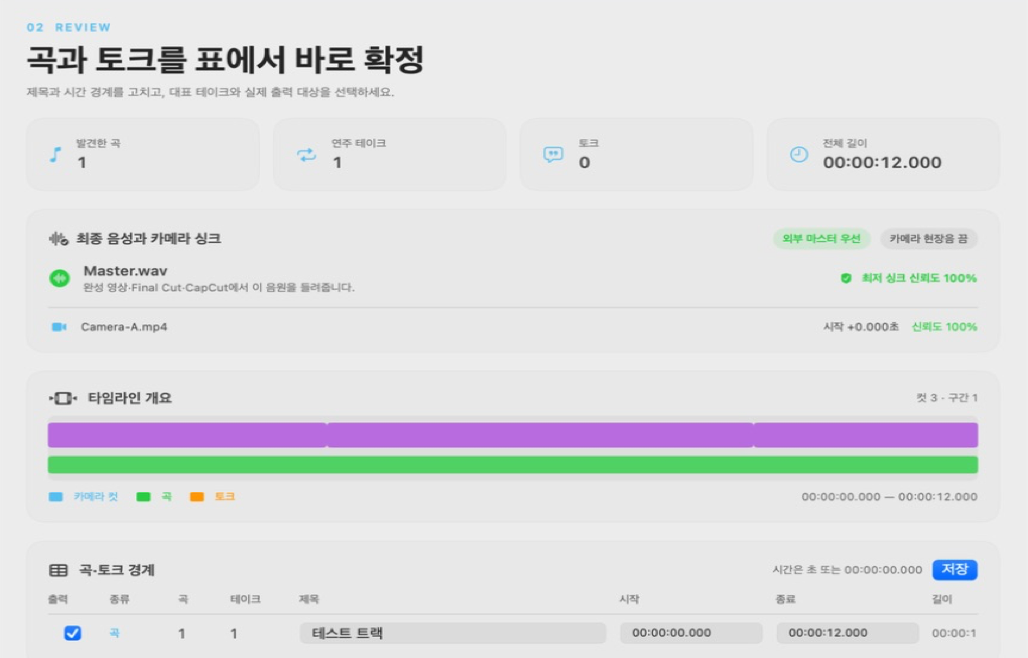Viewport: 1028px width, 658px height.
Task: Click the 길이 column header
Action: click(942, 599)
